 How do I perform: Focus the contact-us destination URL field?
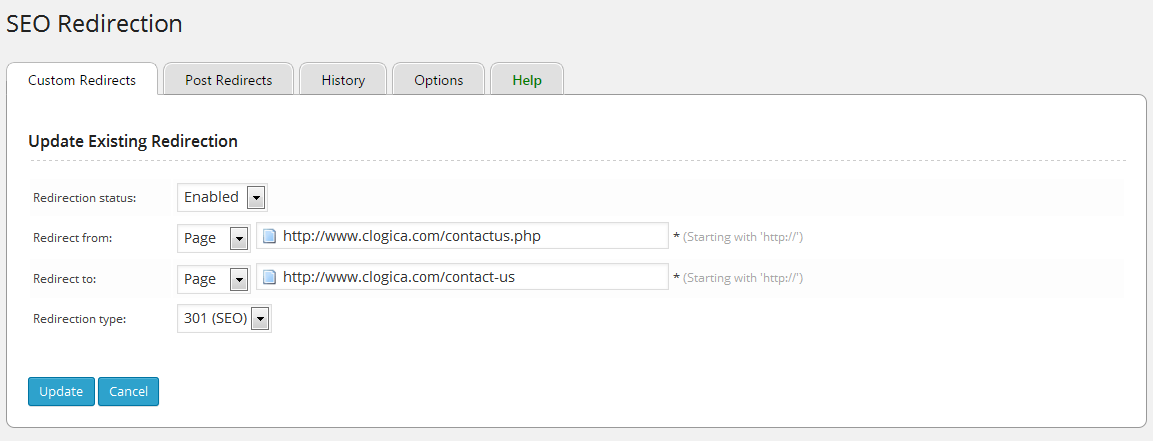click(470, 277)
